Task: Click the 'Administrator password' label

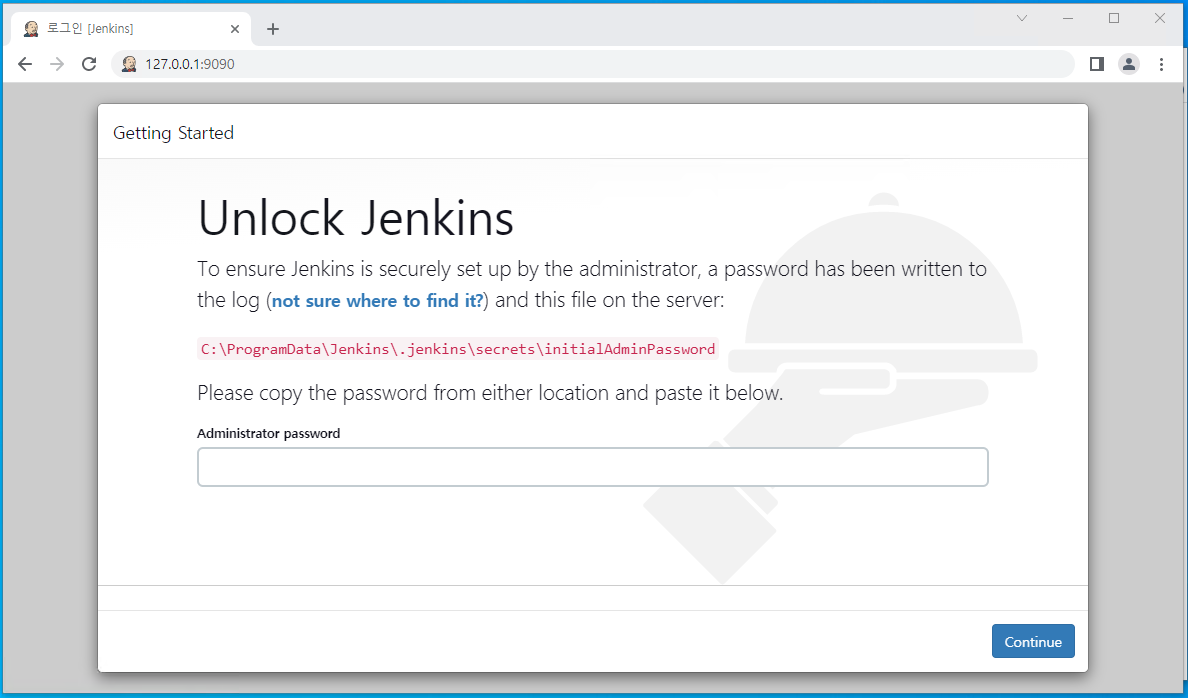Action: (x=268, y=434)
